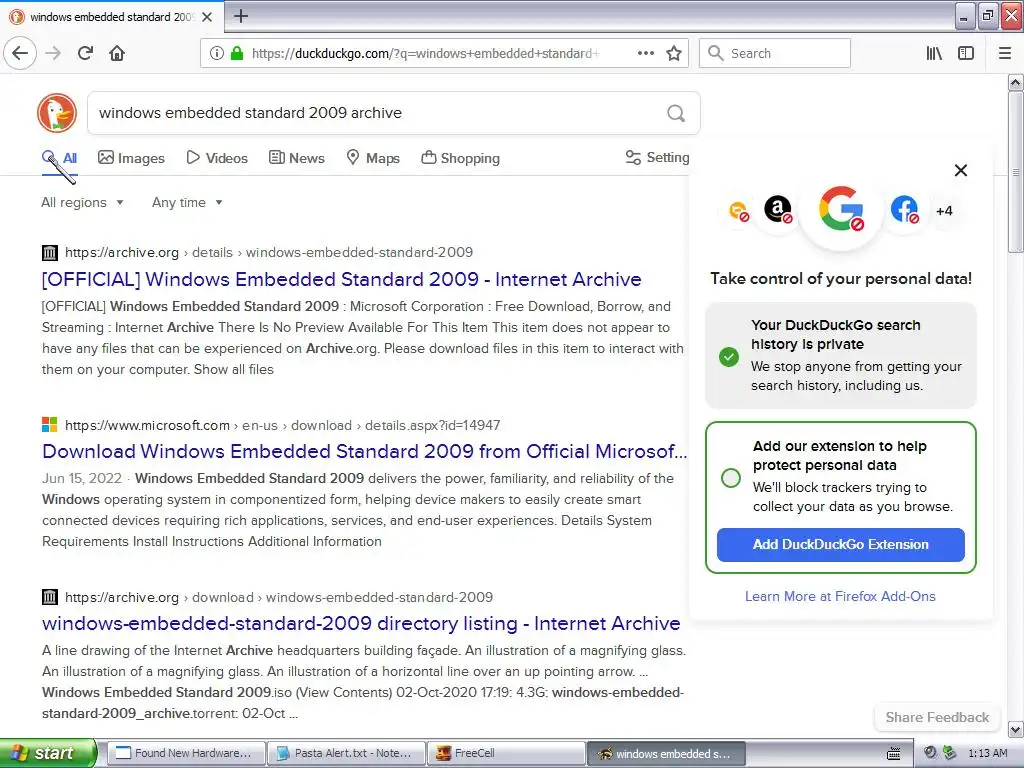Image resolution: width=1024 pixels, height=768 pixels.
Task: Switch to News results
Action: click(296, 158)
